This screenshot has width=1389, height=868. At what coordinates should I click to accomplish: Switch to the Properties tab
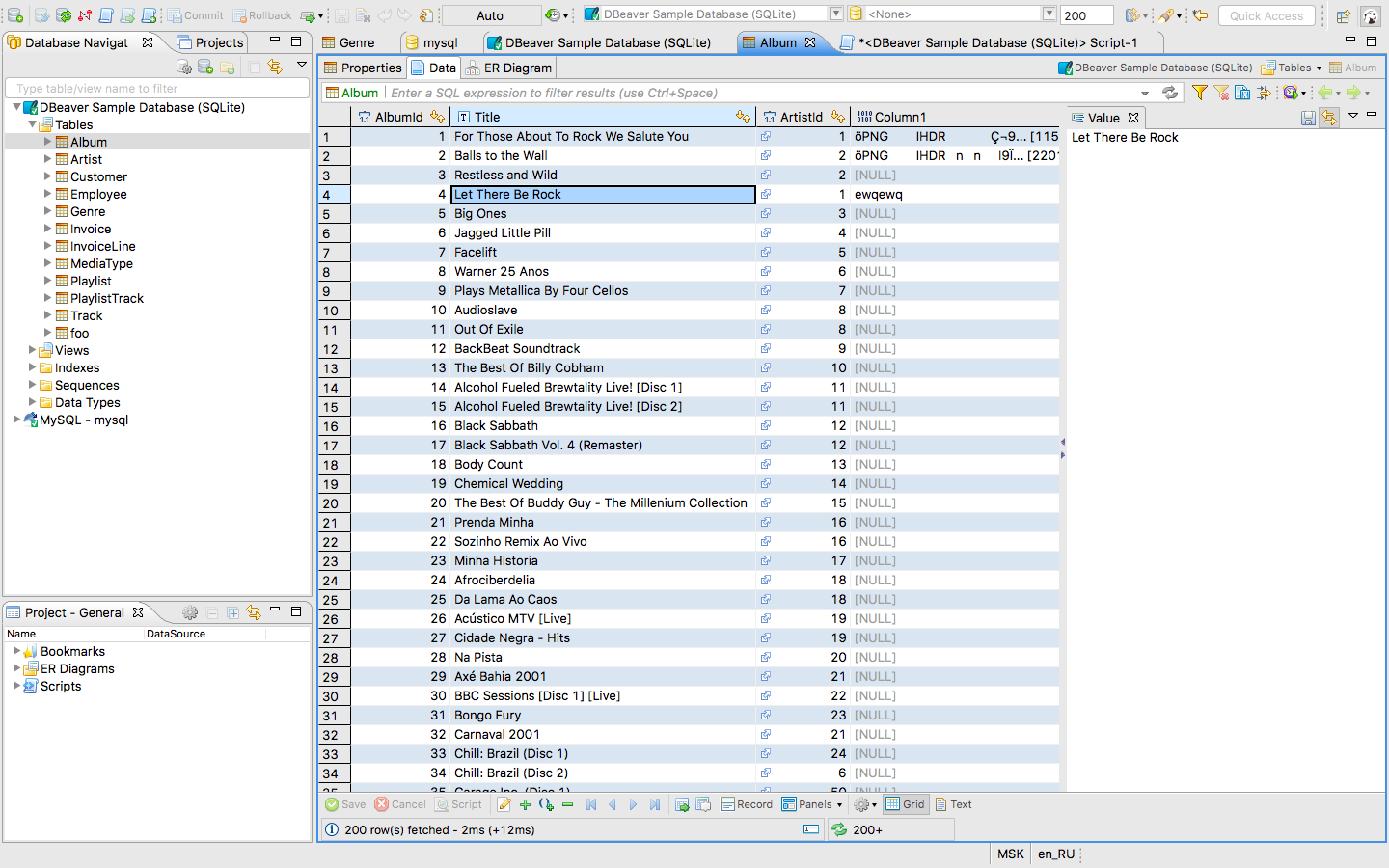363,68
